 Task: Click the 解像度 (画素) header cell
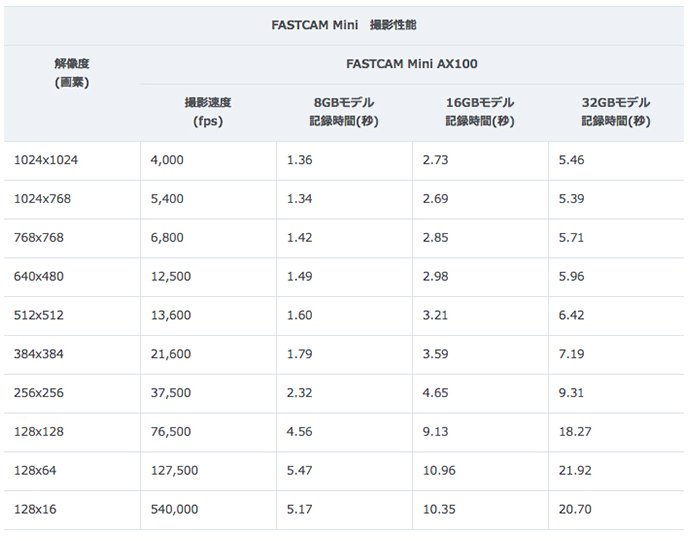[x=72, y=93]
